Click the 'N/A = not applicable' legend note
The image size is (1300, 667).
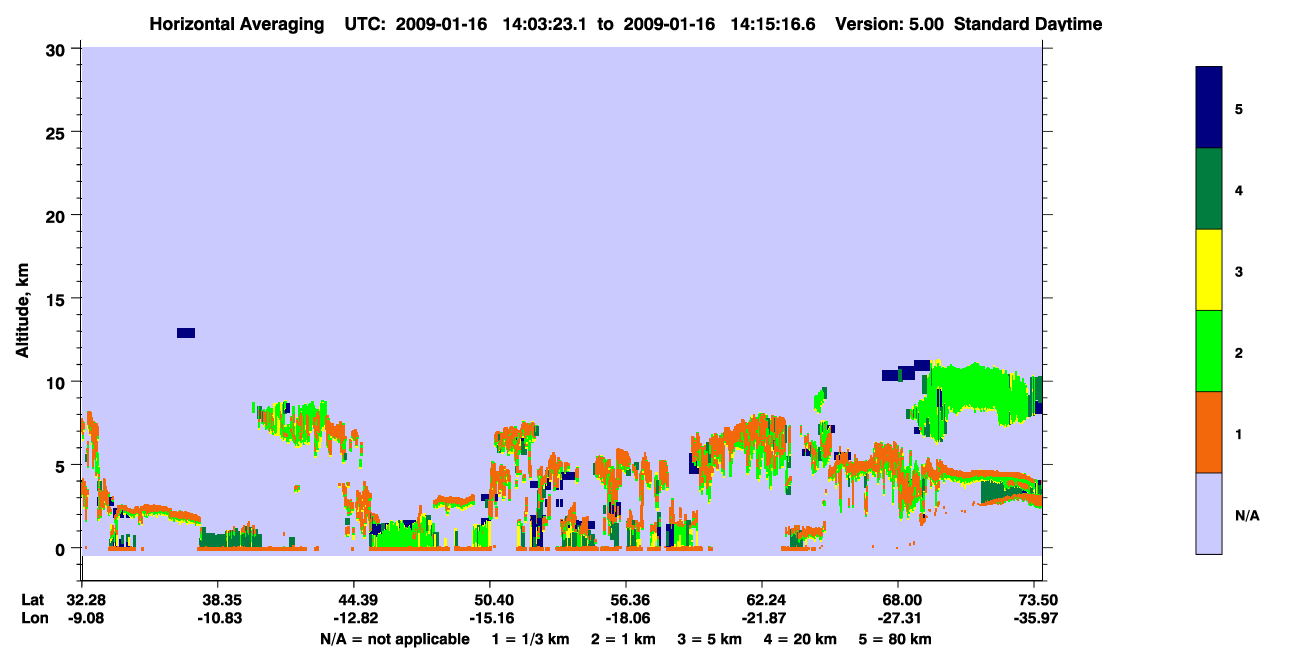click(x=394, y=639)
